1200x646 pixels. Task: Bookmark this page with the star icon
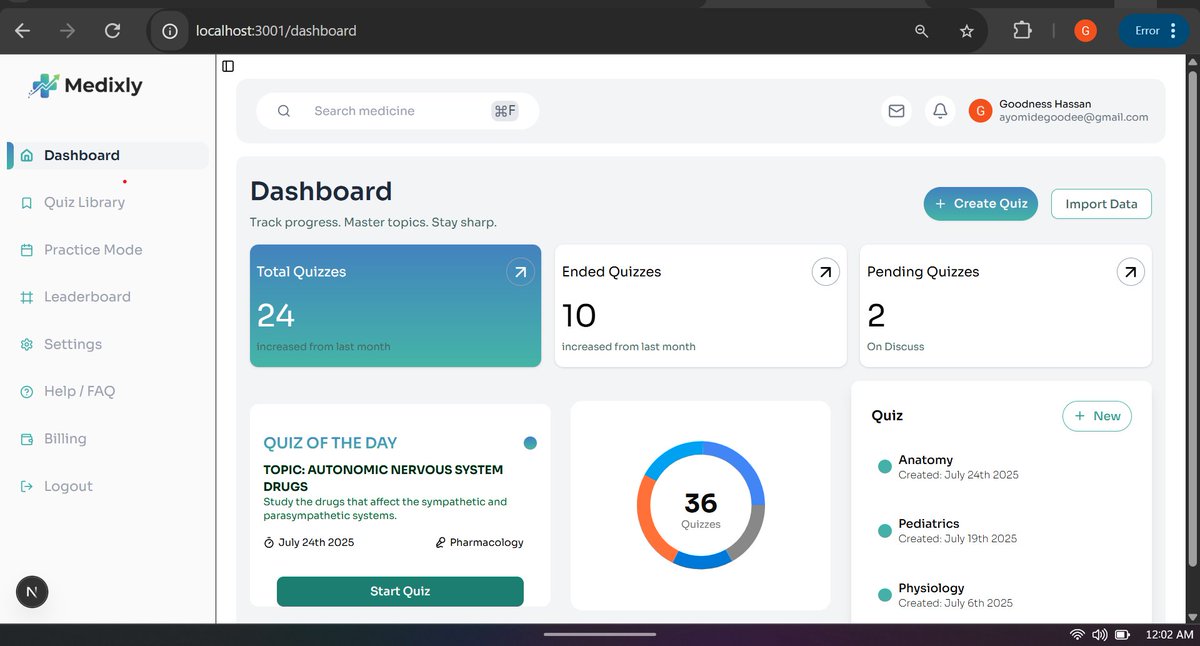pyautogui.click(x=967, y=31)
